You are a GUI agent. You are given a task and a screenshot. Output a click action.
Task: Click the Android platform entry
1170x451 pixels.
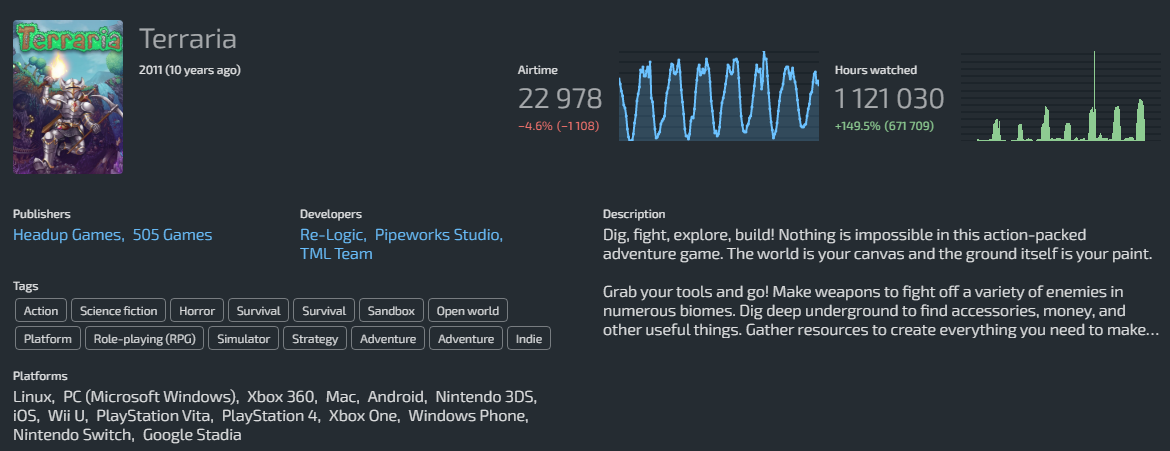(396, 396)
